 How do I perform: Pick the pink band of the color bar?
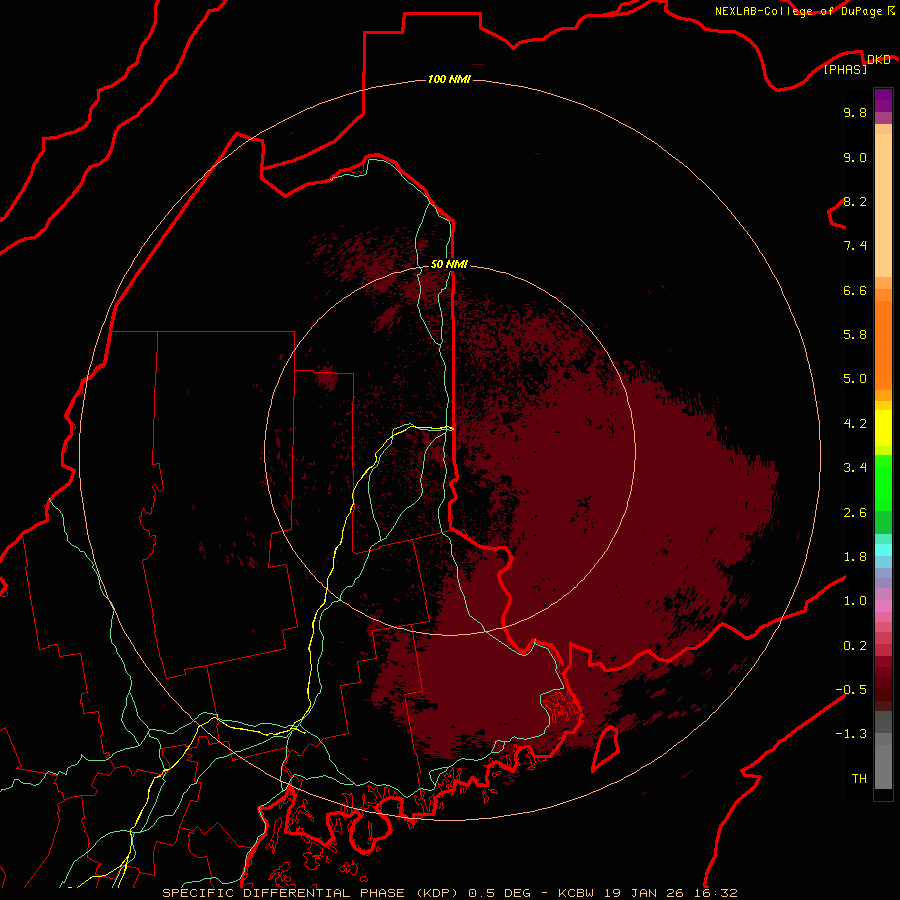click(883, 606)
